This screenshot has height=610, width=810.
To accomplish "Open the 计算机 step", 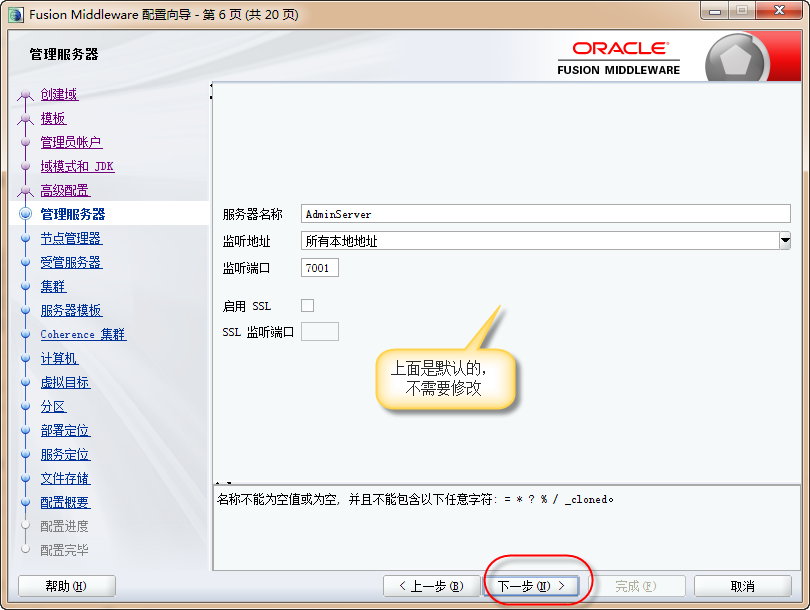I will 59,358.
